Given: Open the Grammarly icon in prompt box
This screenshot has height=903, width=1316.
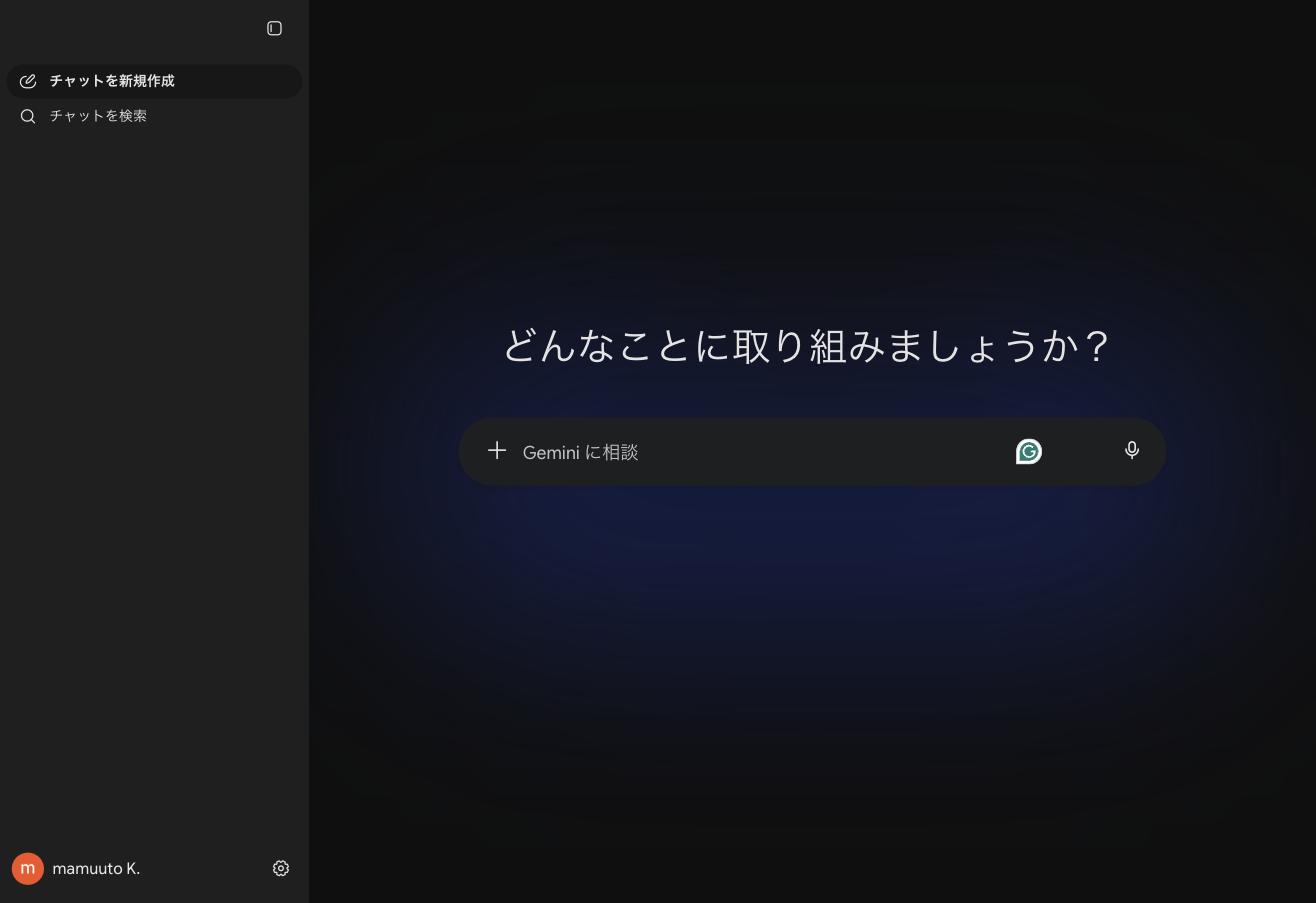Looking at the screenshot, I should [1029, 452].
